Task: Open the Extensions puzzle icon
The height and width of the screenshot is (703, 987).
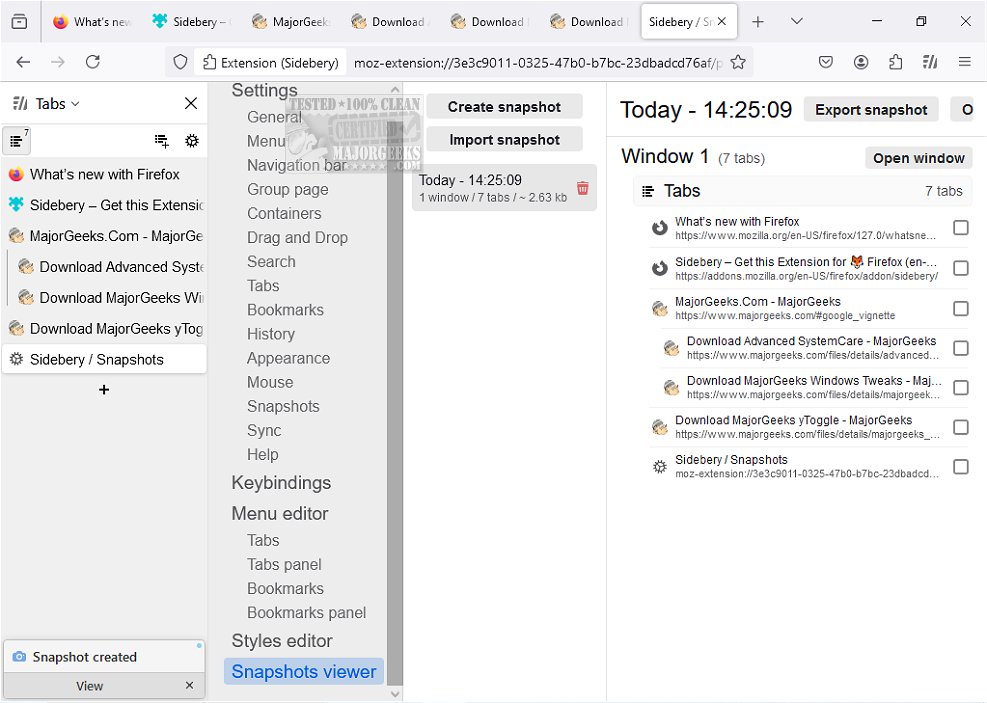Action: [895, 62]
